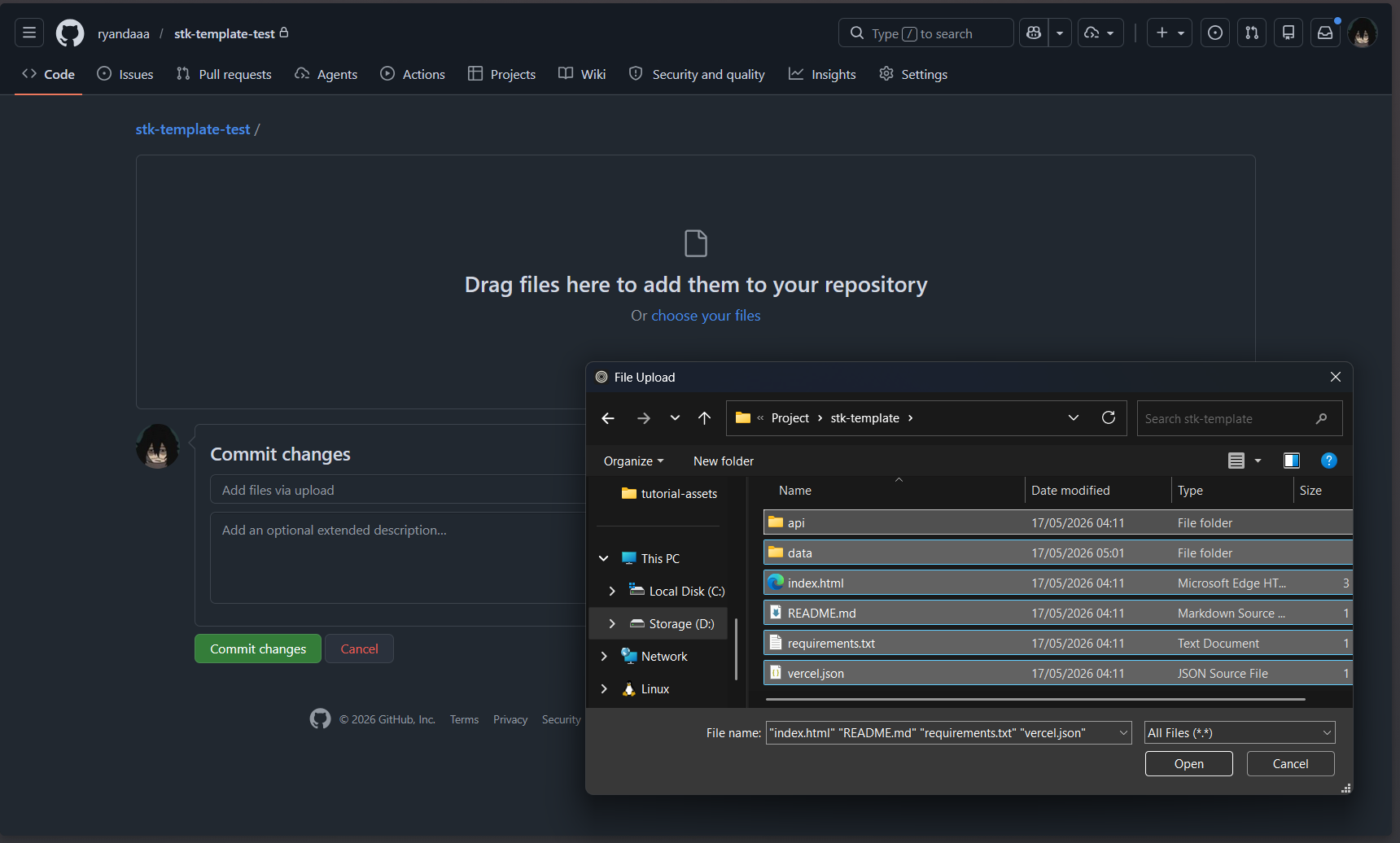Open the notifications inbox
The width and height of the screenshot is (1400, 843).
click(x=1325, y=33)
